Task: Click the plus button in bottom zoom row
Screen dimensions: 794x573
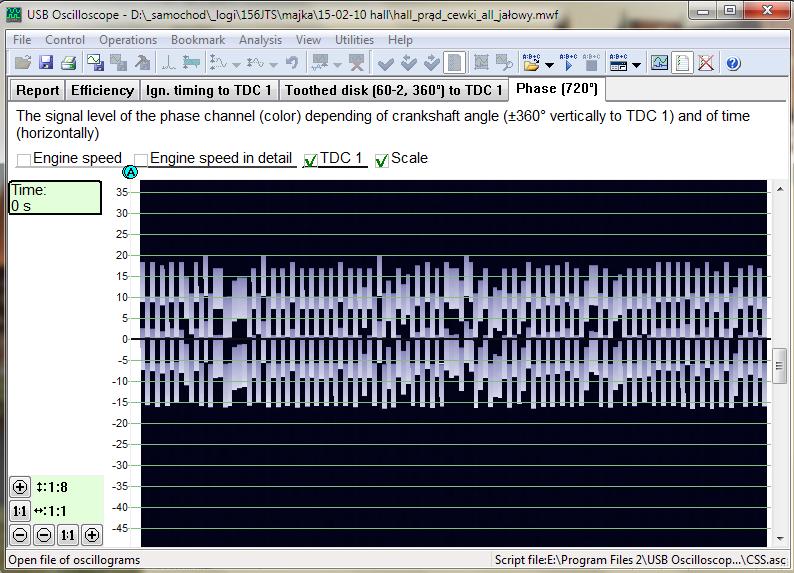Action: [92, 535]
